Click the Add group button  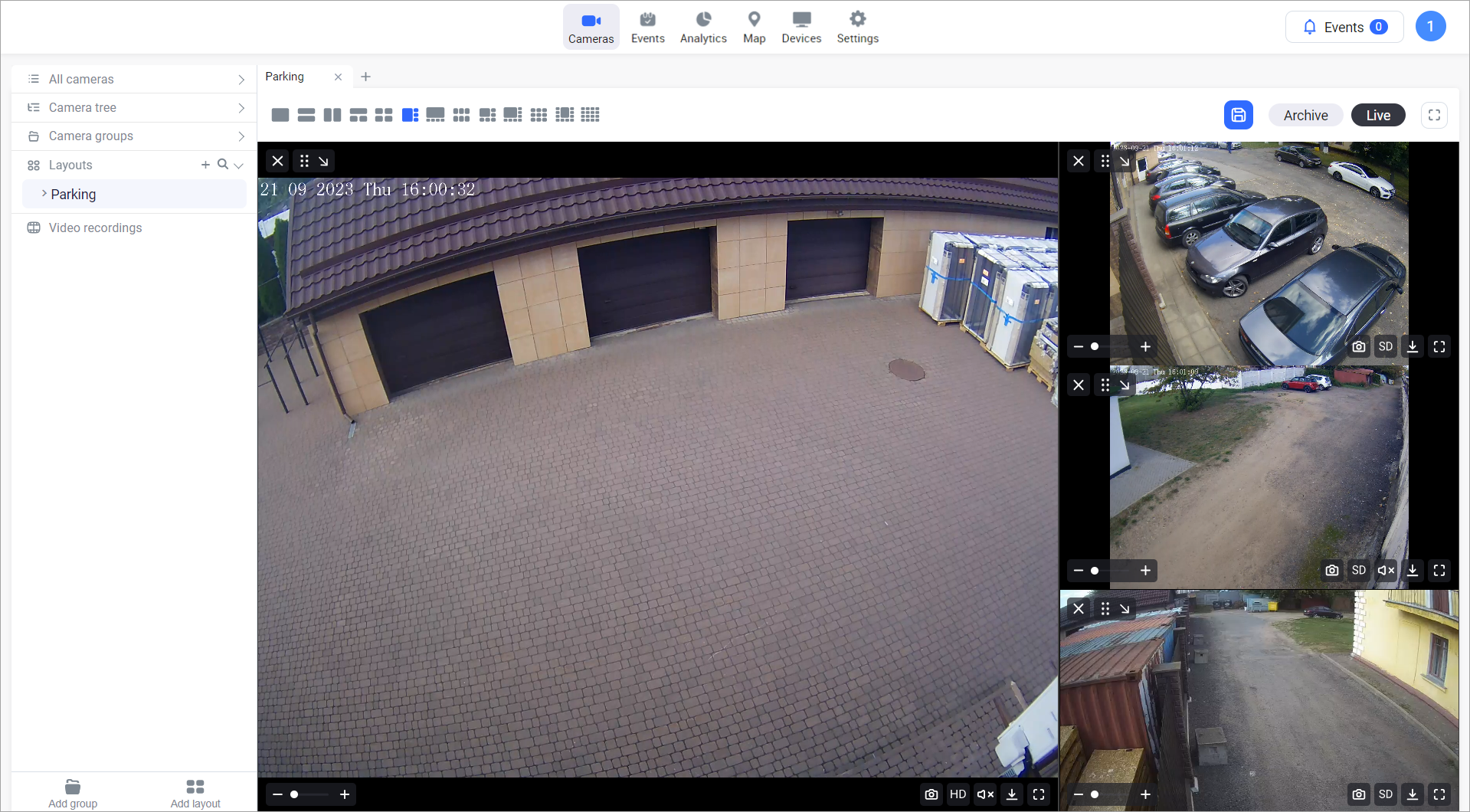click(x=73, y=793)
